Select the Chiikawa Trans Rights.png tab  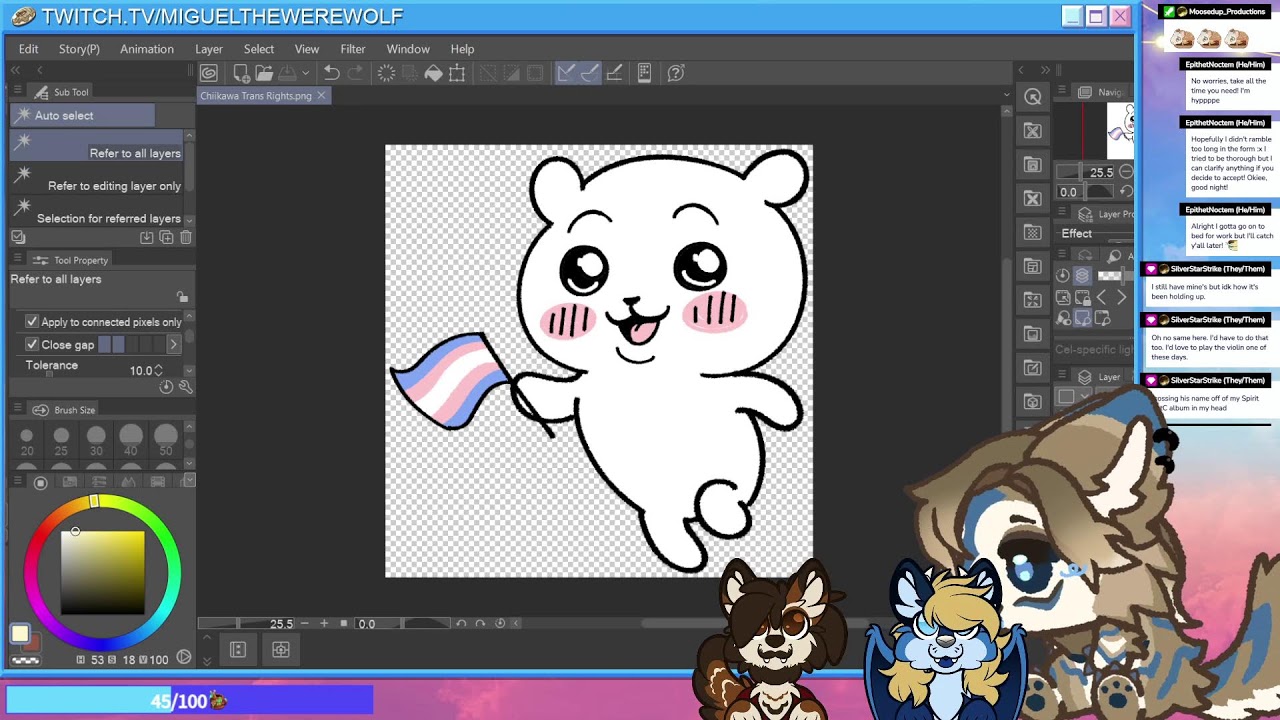(x=256, y=96)
